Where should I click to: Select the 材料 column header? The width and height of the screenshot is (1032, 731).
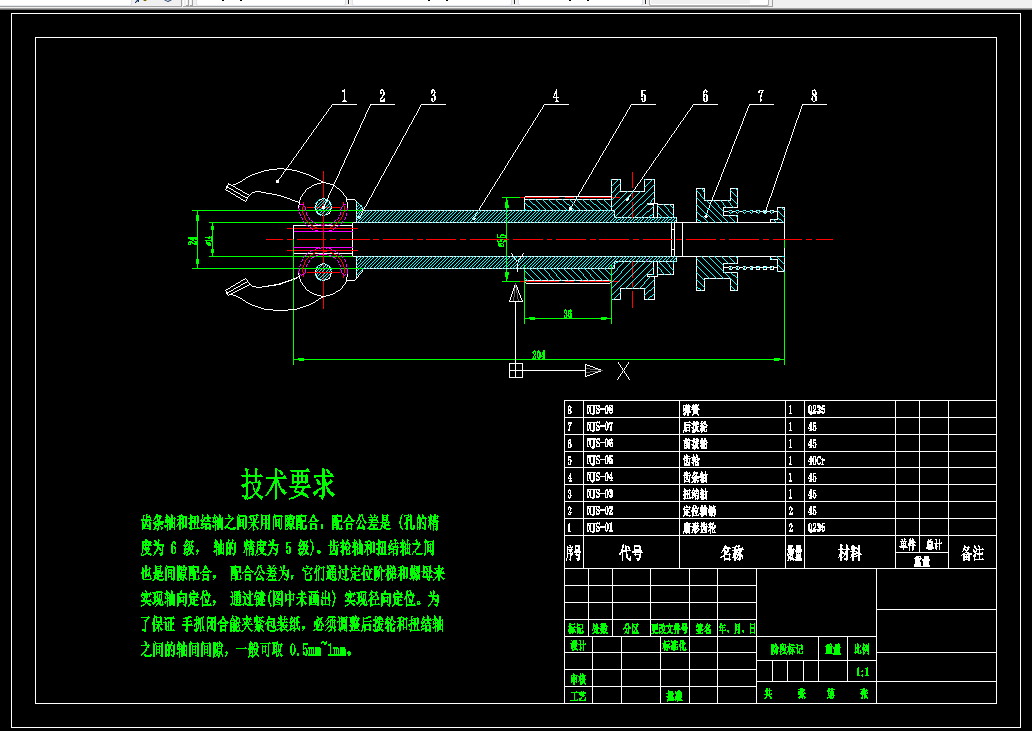[850, 553]
